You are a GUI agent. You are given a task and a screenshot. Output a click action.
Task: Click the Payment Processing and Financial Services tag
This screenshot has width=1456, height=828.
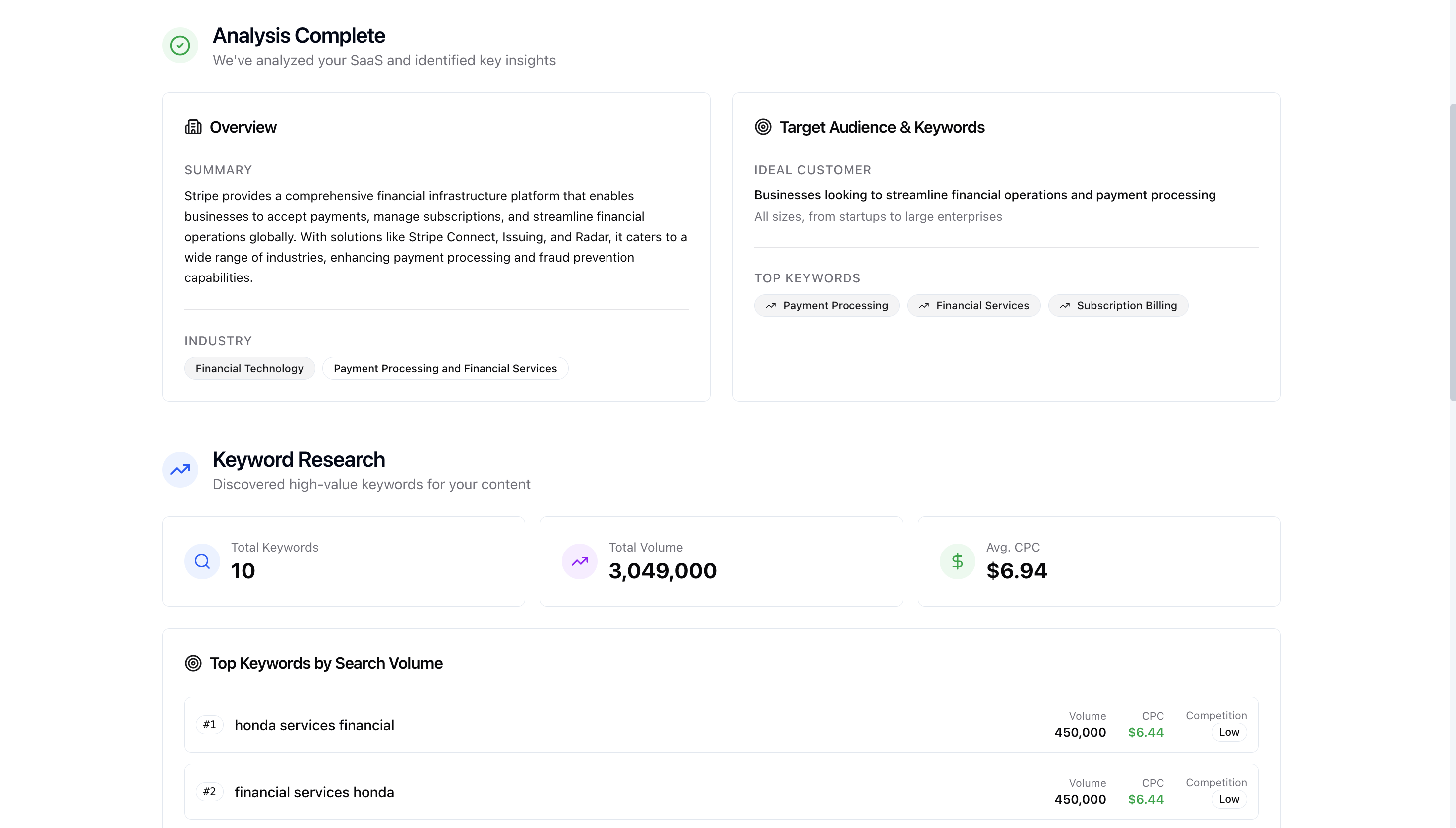tap(445, 368)
